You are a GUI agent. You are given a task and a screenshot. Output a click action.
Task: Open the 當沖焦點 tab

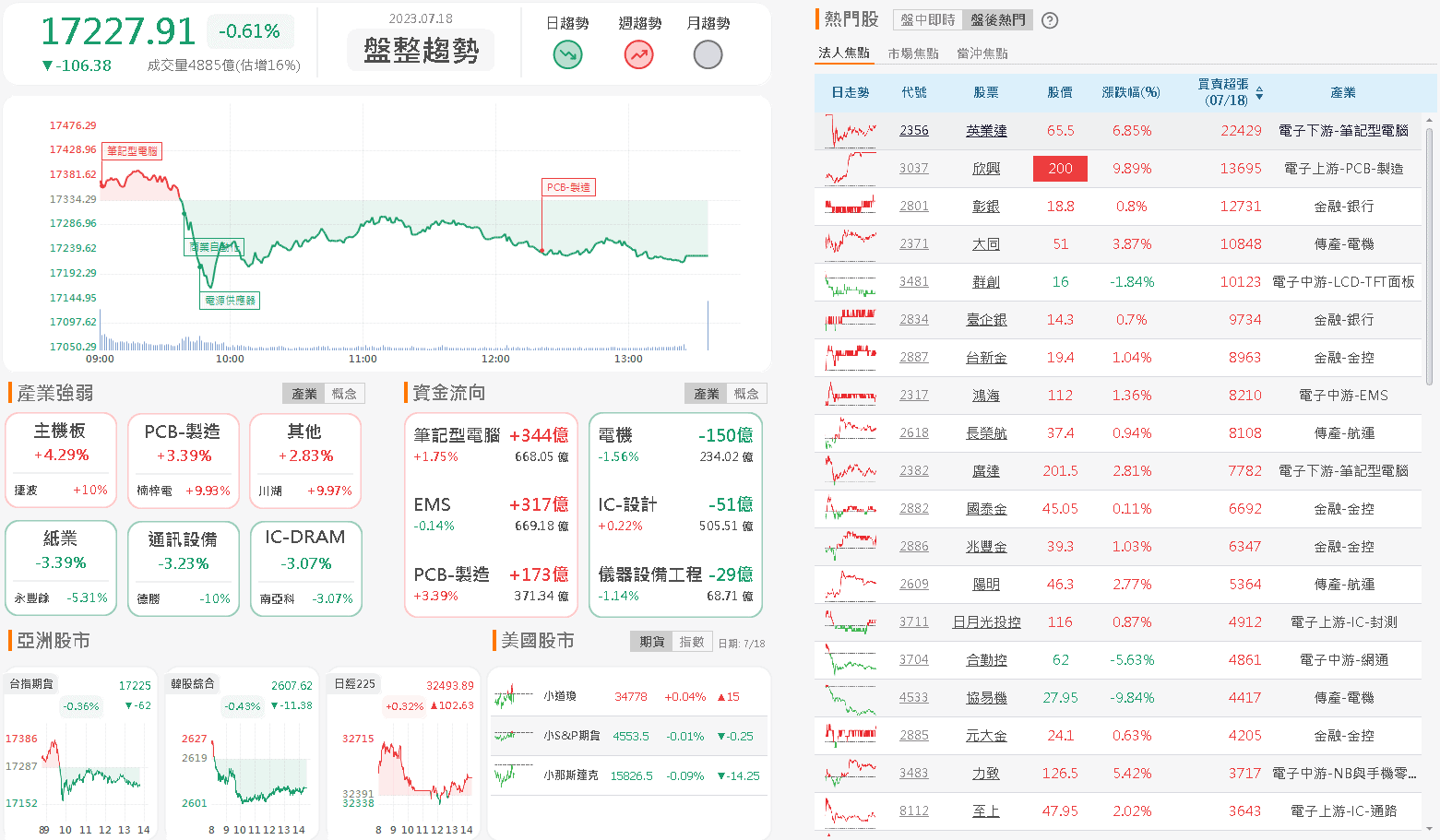click(982, 53)
